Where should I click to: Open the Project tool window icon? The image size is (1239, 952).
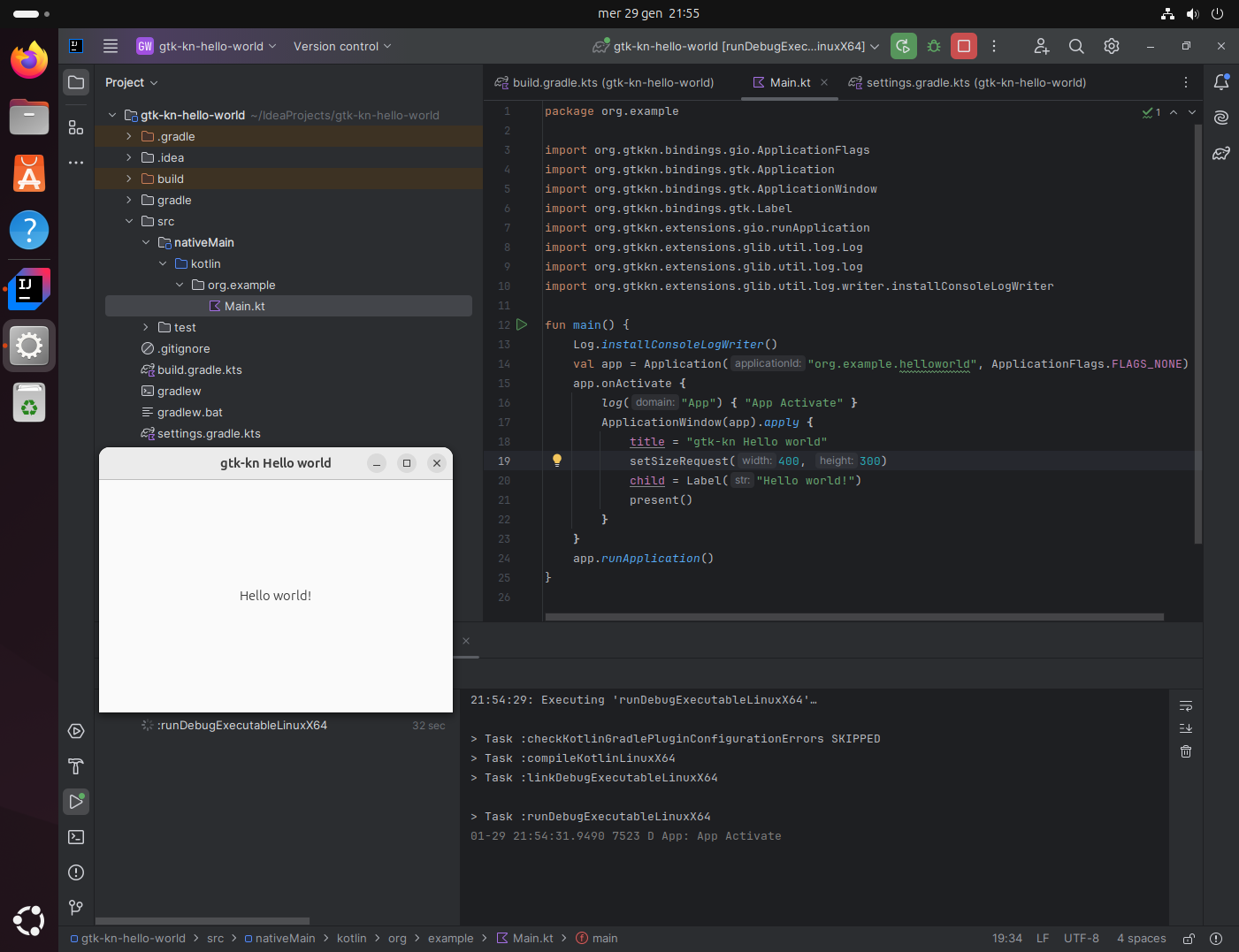[76, 82]
